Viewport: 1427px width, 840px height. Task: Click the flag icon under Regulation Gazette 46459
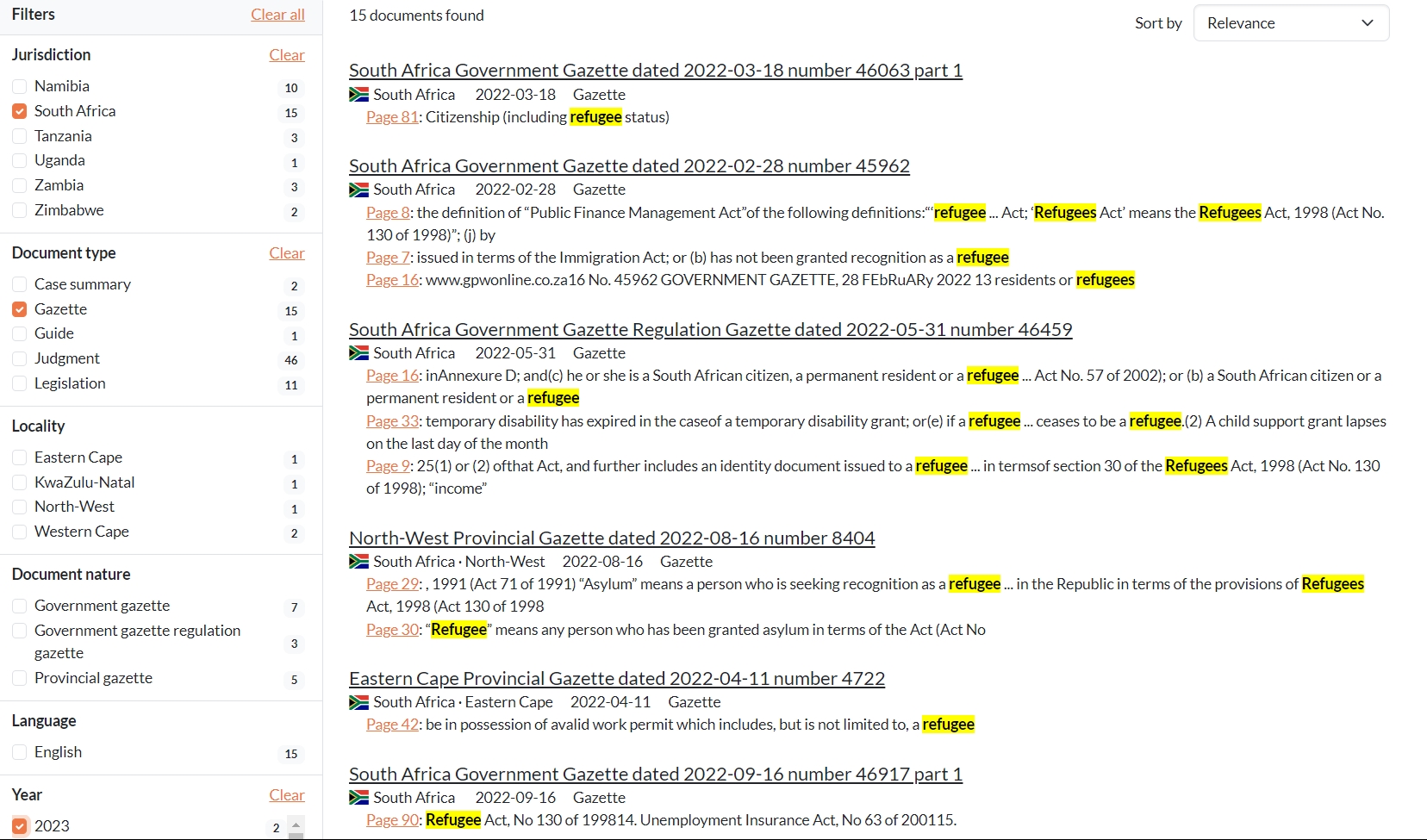tap(358, 353)
